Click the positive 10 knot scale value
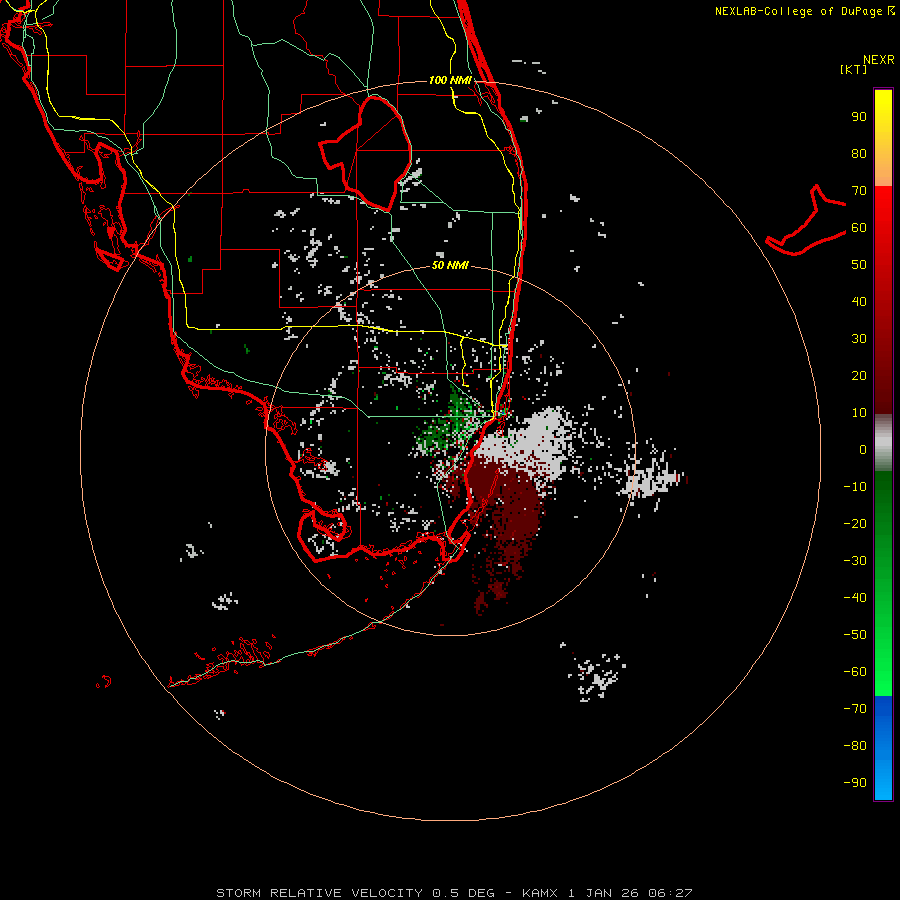Viewport: 900px width, 900px height. (x=859, y=413)
